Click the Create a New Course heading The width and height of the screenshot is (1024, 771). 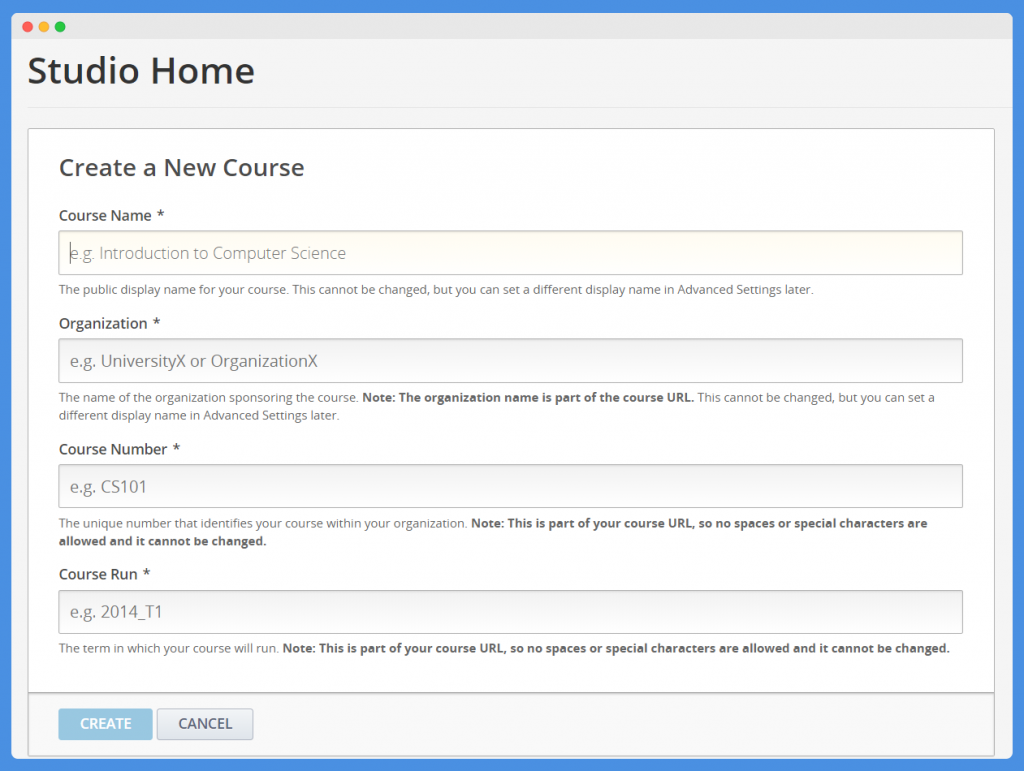pos(181,167)
